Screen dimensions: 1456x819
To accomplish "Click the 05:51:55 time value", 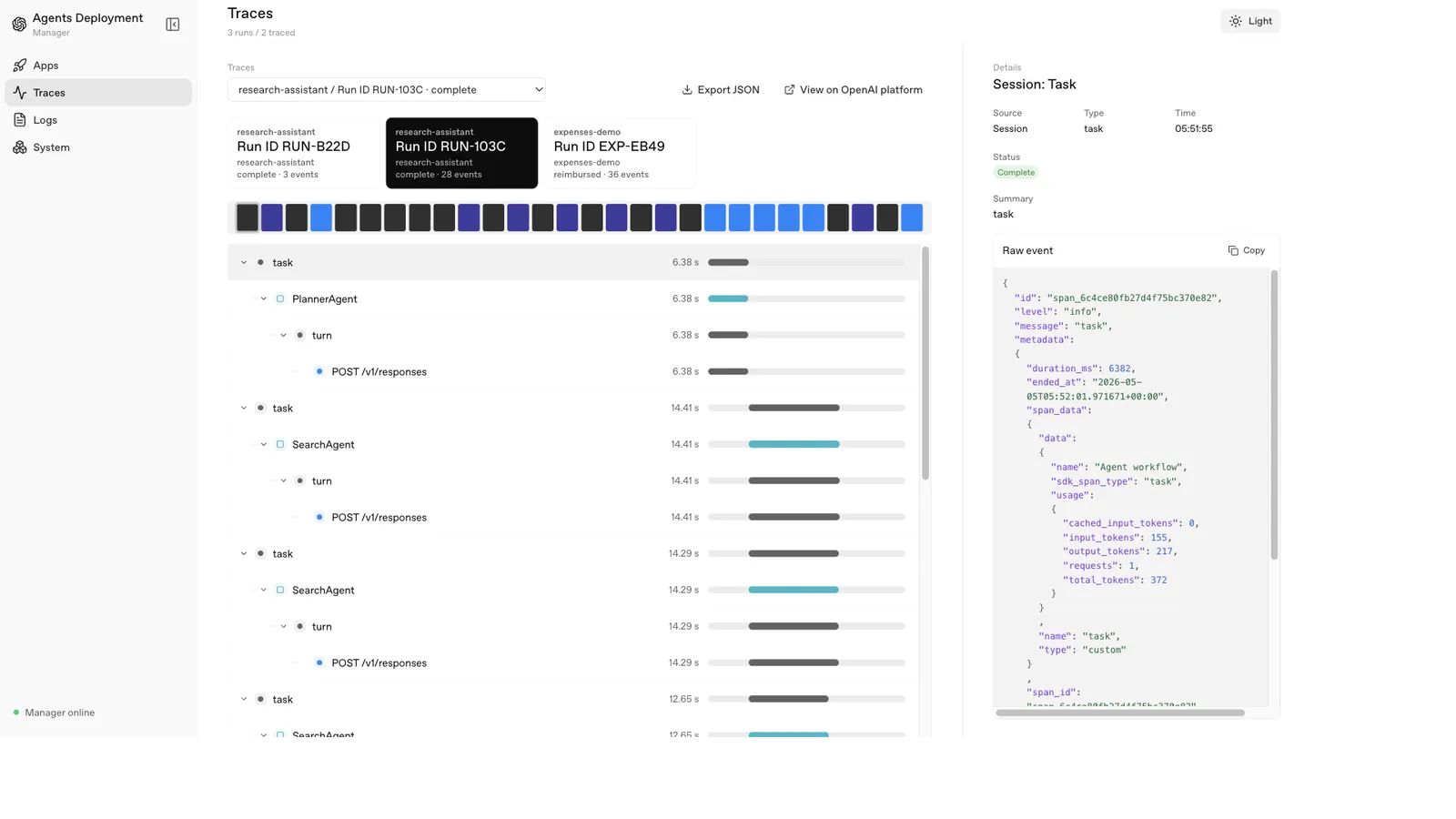I will (x=1193, y=129).
